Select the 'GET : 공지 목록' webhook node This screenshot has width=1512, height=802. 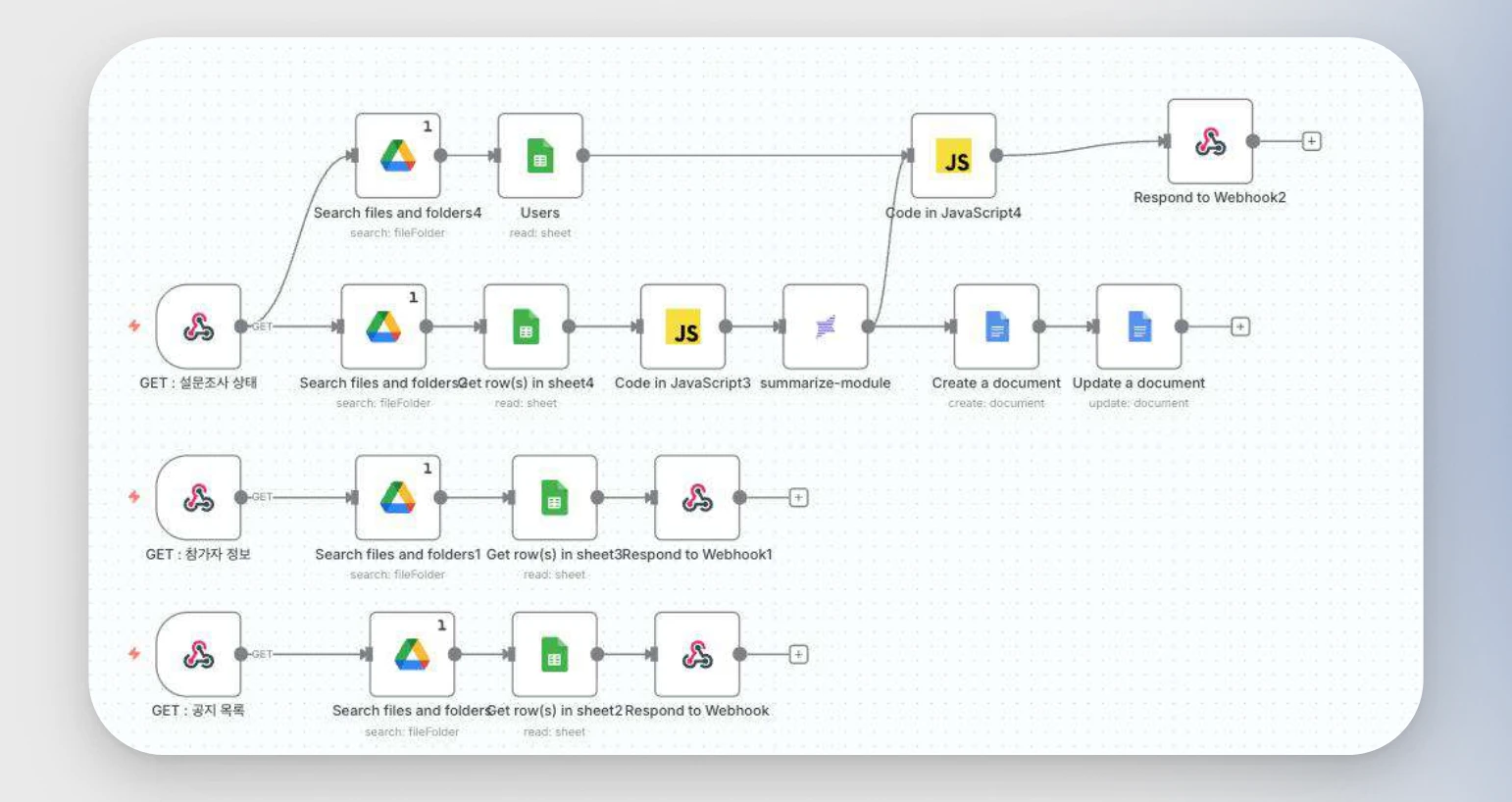click(x=198, y=654)
